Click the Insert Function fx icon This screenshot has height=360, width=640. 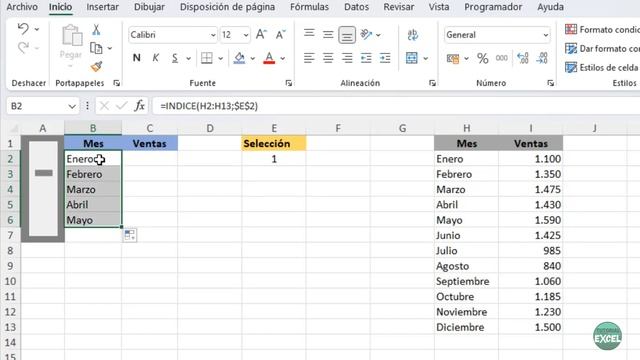point(140,106)
